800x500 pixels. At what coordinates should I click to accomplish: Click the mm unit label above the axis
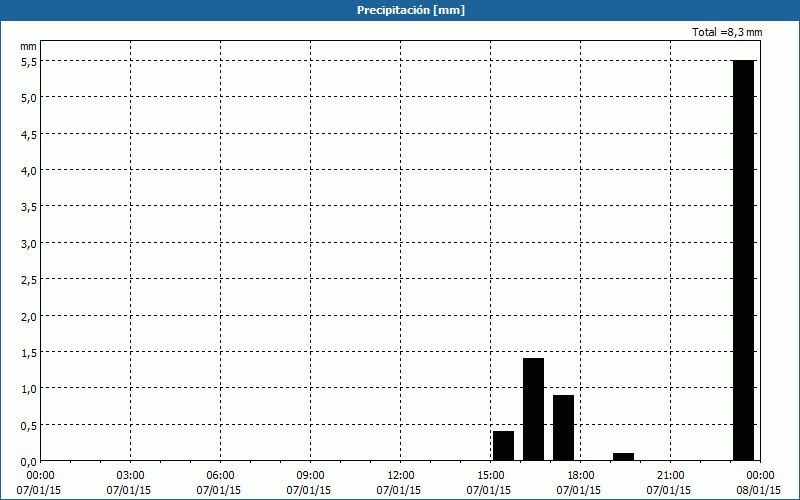pos(28,46)
